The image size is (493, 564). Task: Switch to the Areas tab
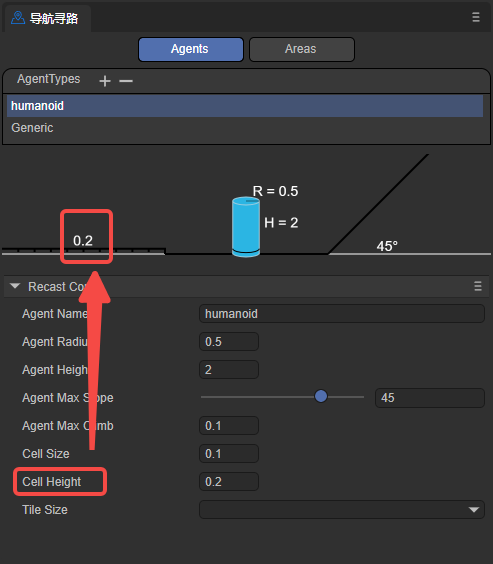(x=302, y=49)
